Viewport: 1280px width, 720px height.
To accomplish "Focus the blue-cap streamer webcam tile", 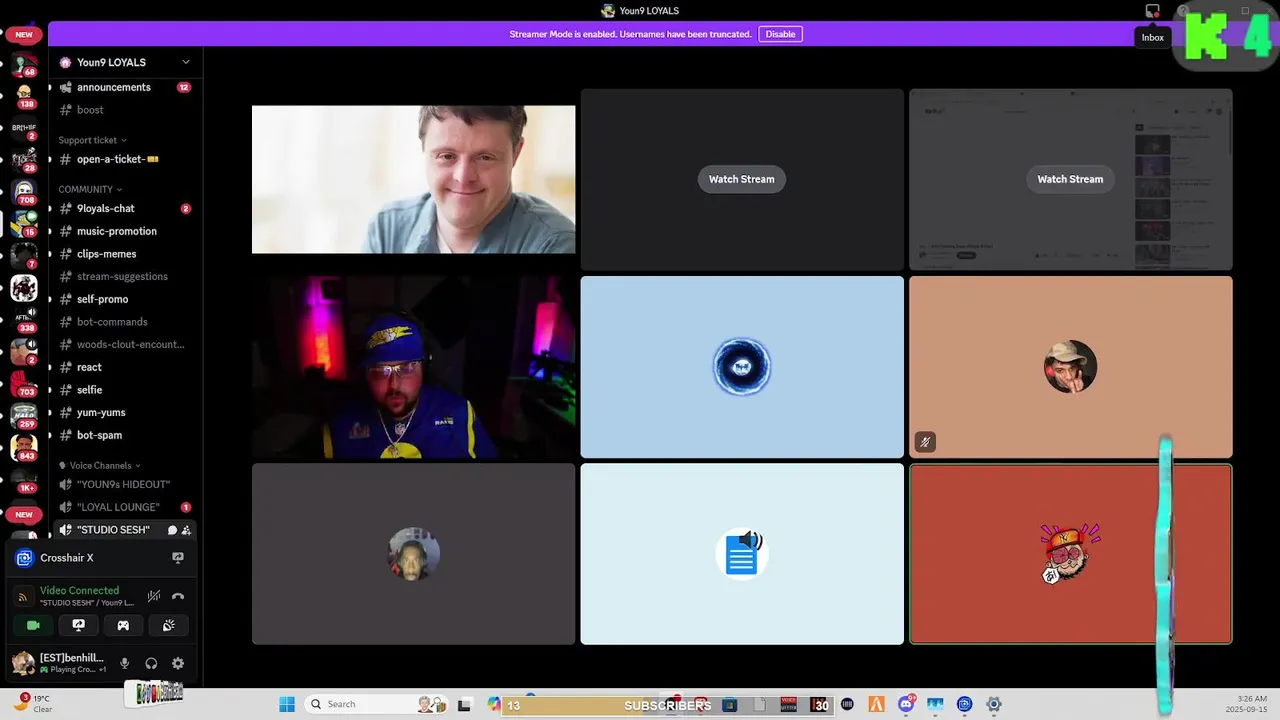I will (413, 367).
